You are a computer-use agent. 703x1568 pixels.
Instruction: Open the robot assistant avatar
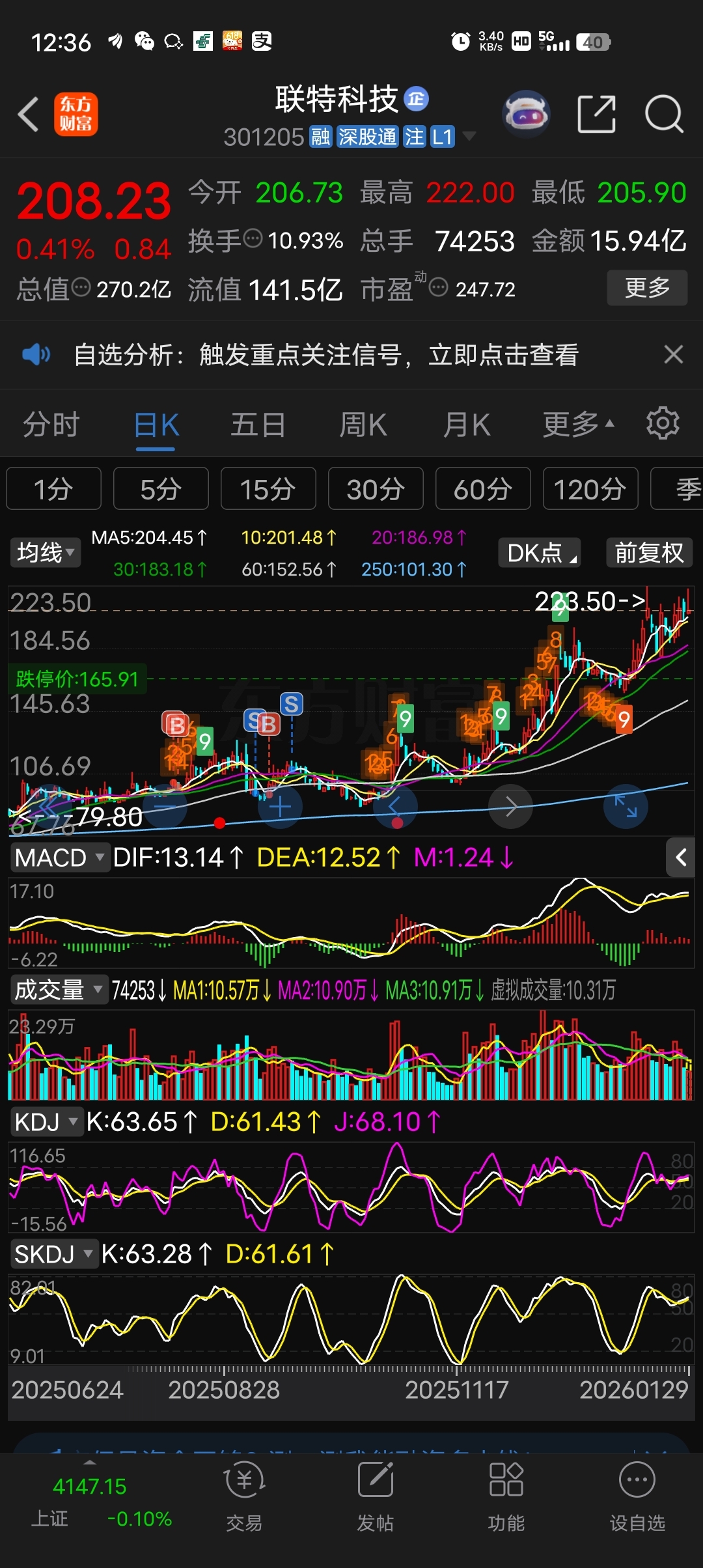click(x=527, y=115)
